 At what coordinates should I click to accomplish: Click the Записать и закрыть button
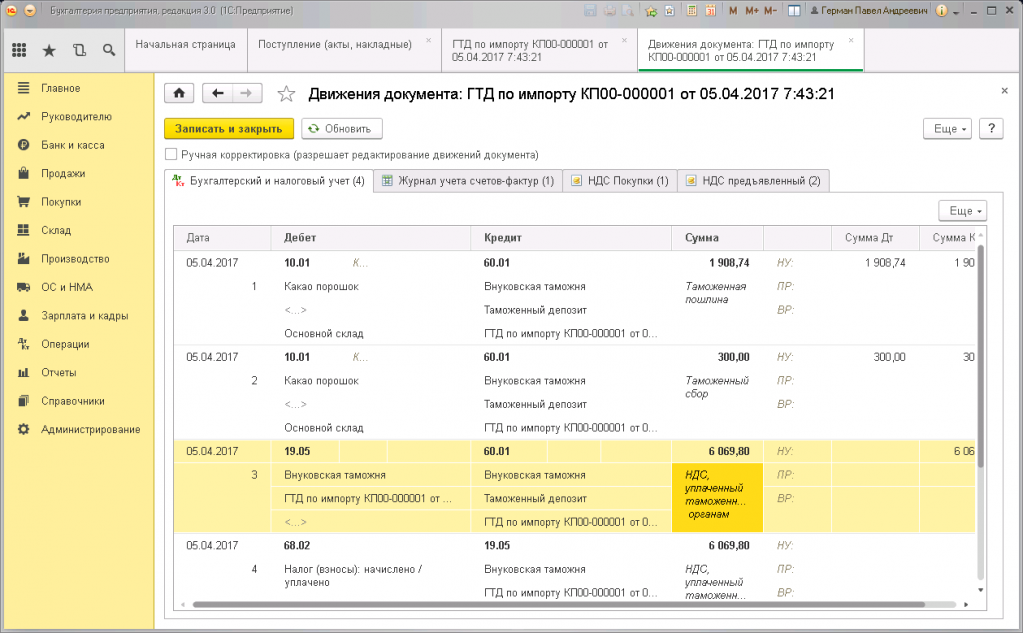pyautogui.click(x=228, y=129)
